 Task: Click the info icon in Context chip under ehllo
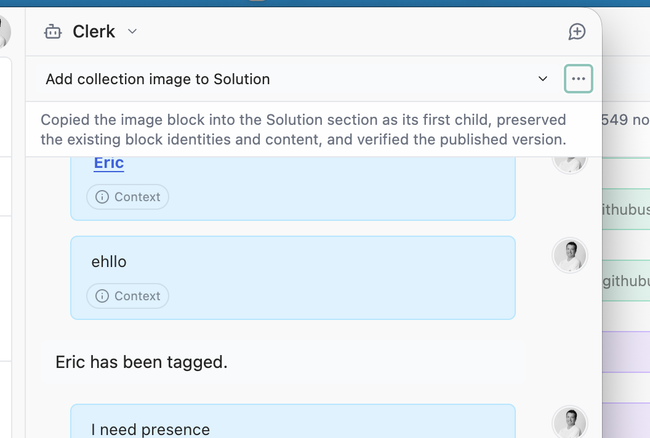tap(102, 296)
